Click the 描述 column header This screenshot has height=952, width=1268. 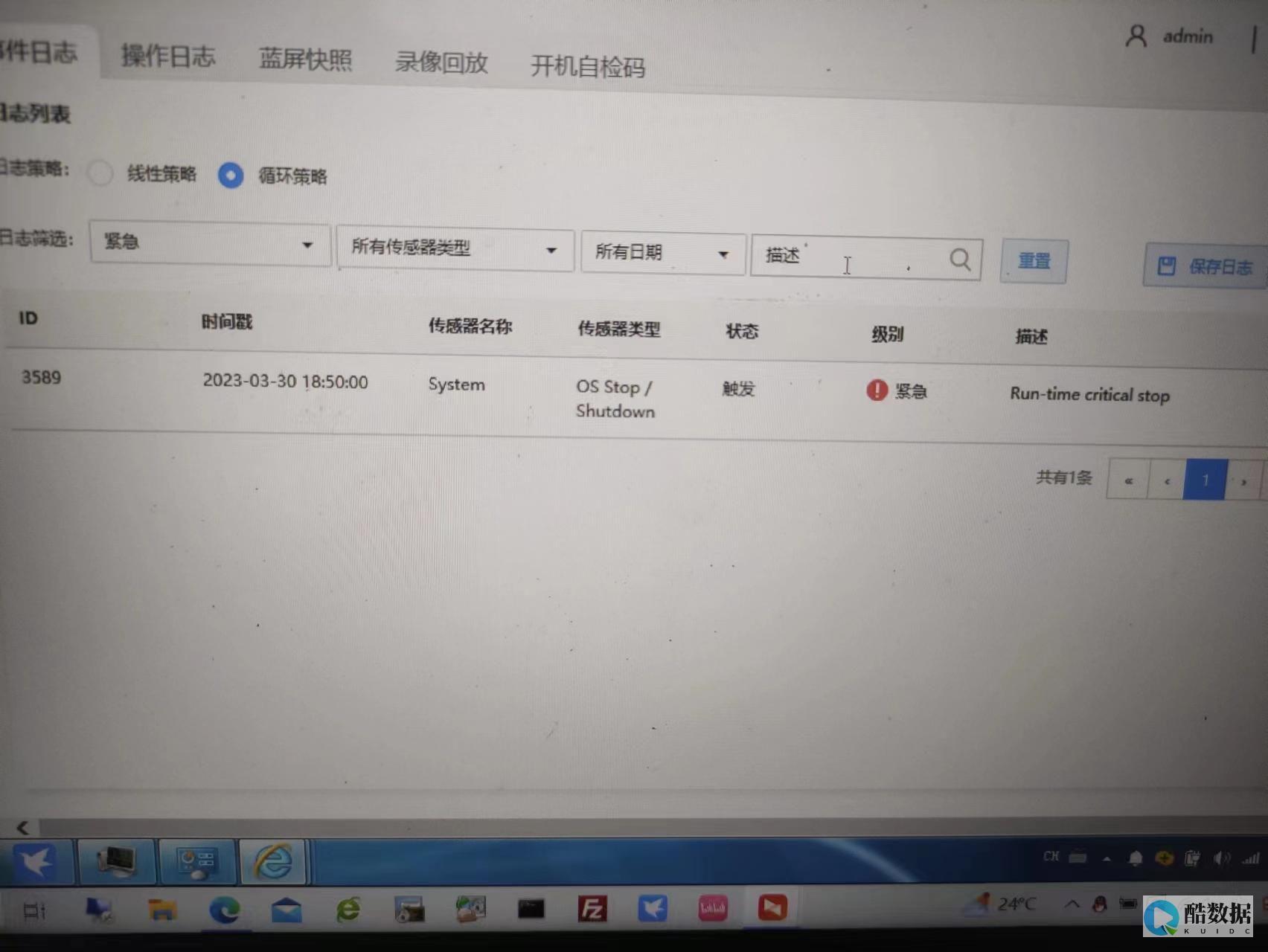click(x=1031, y=337)
